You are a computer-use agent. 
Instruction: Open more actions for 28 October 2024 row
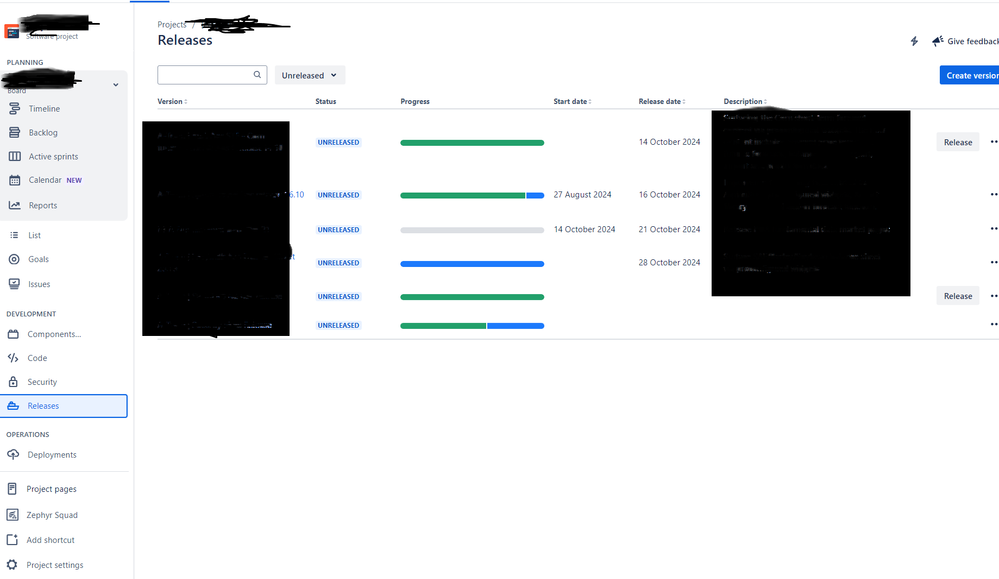click(x=993, y=262)
